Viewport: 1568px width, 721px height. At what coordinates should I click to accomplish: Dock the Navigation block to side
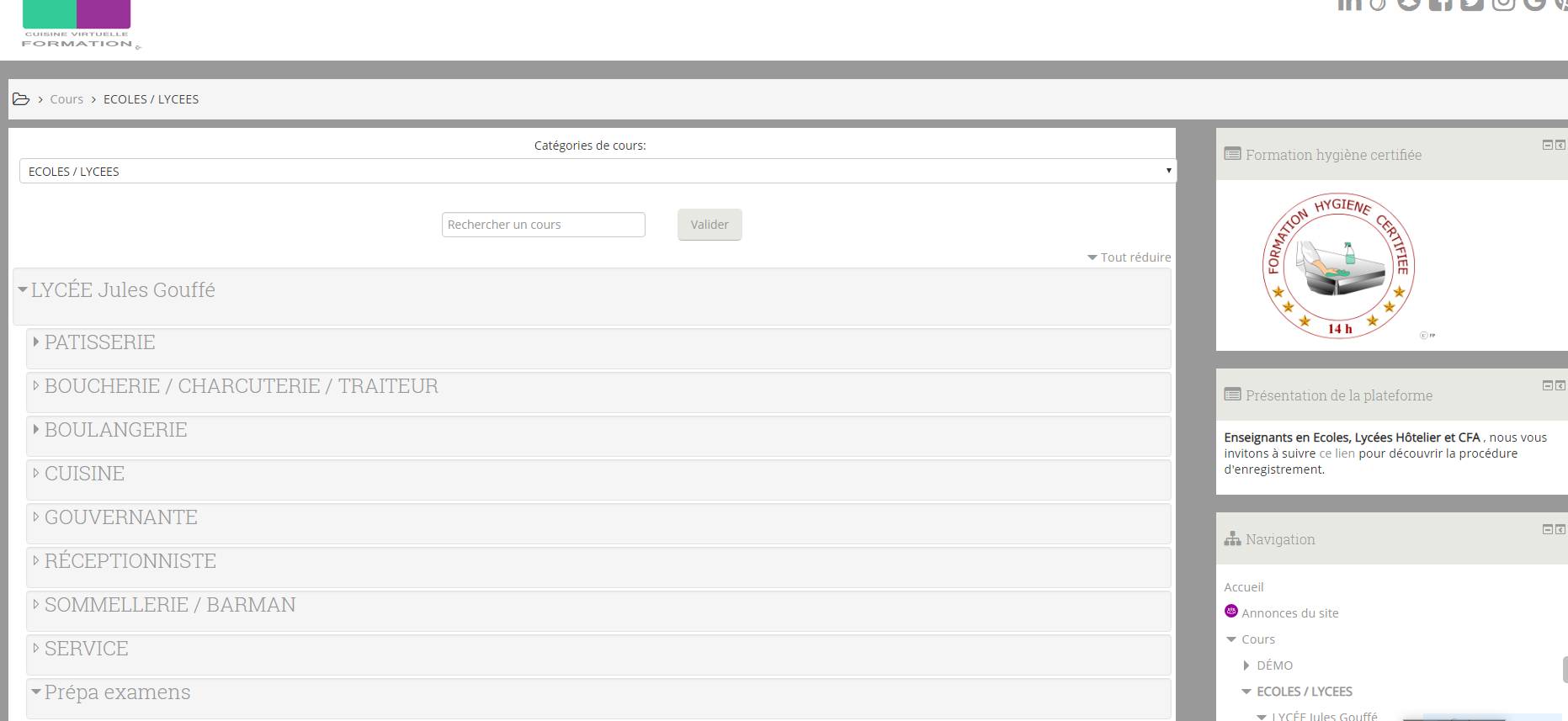click(1560, 529)
